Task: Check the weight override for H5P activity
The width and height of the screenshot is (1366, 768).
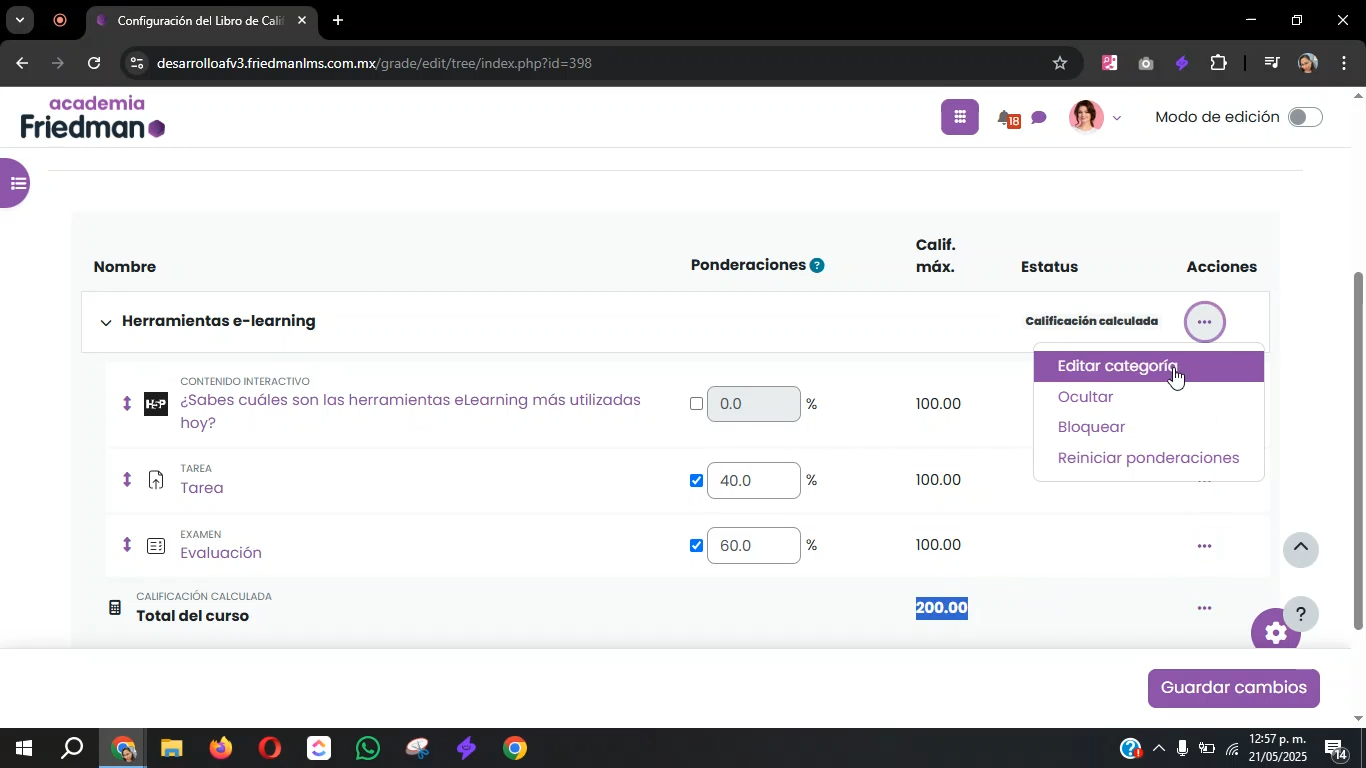Action: tap(697, 404)
